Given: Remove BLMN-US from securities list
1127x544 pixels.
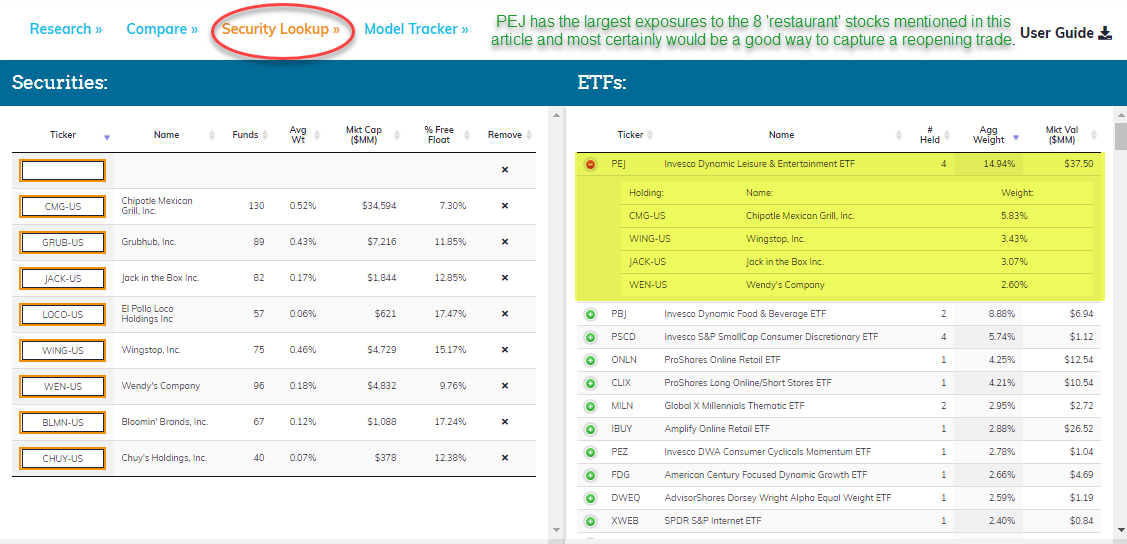Looking at the screenshot, I should coord(505,422).
